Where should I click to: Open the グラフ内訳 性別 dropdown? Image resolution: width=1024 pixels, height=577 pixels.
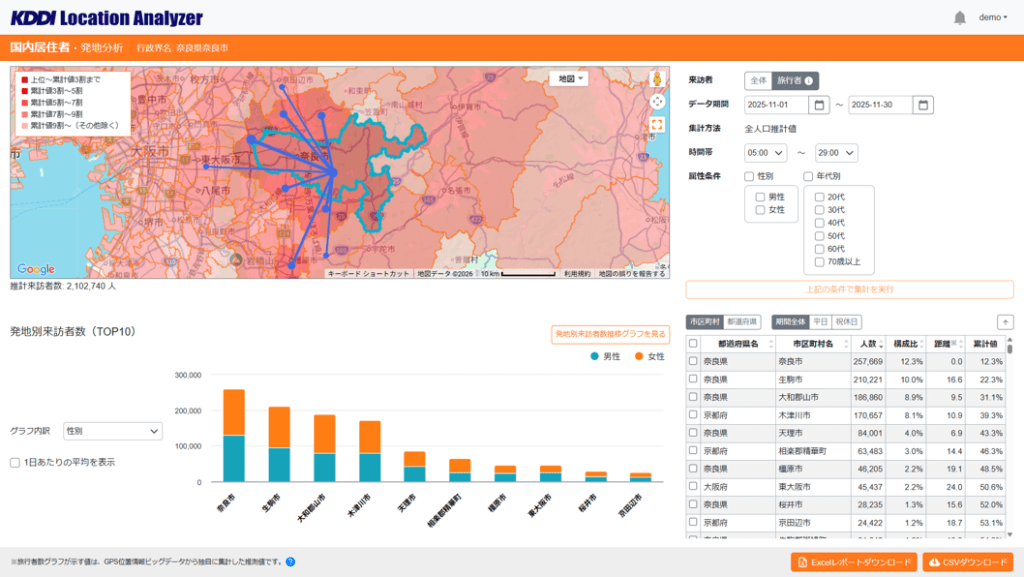click(112, 431)
